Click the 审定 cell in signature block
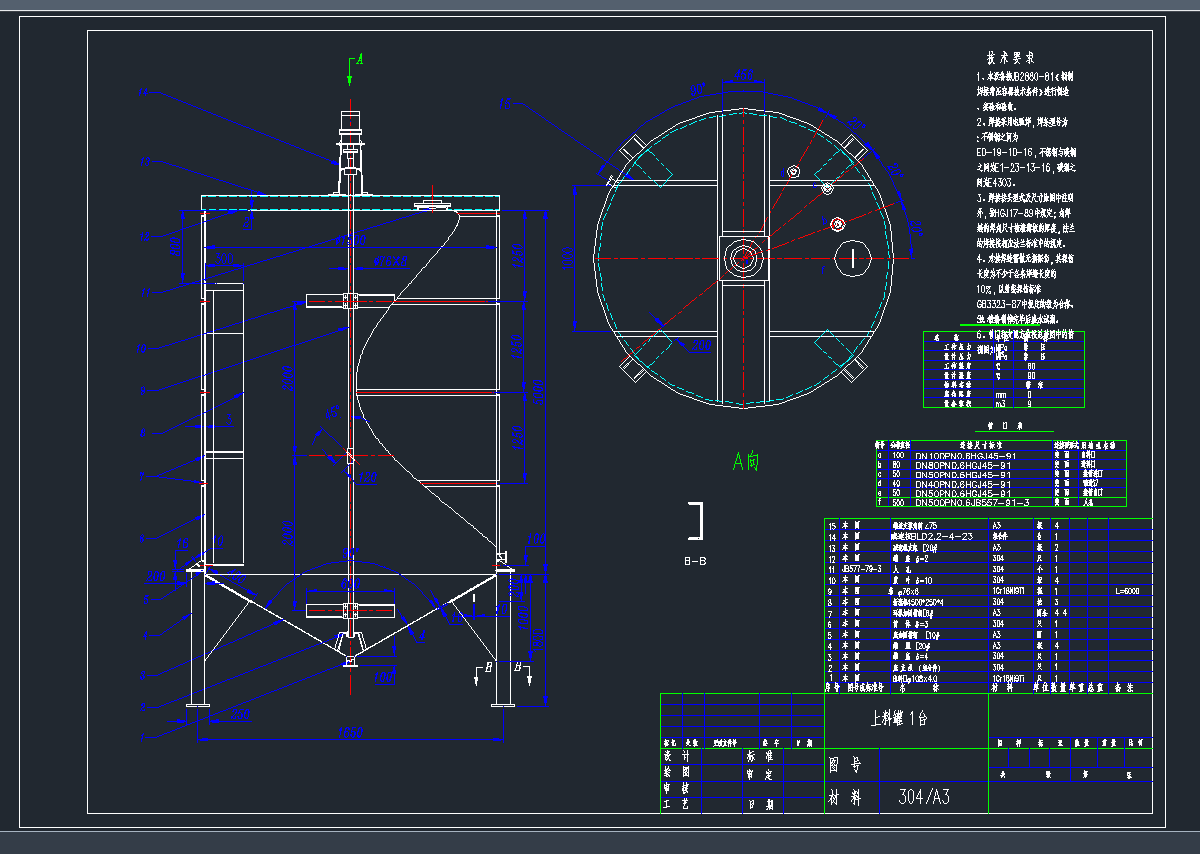This screenshot has width=1200, height=854. (760, 773)
